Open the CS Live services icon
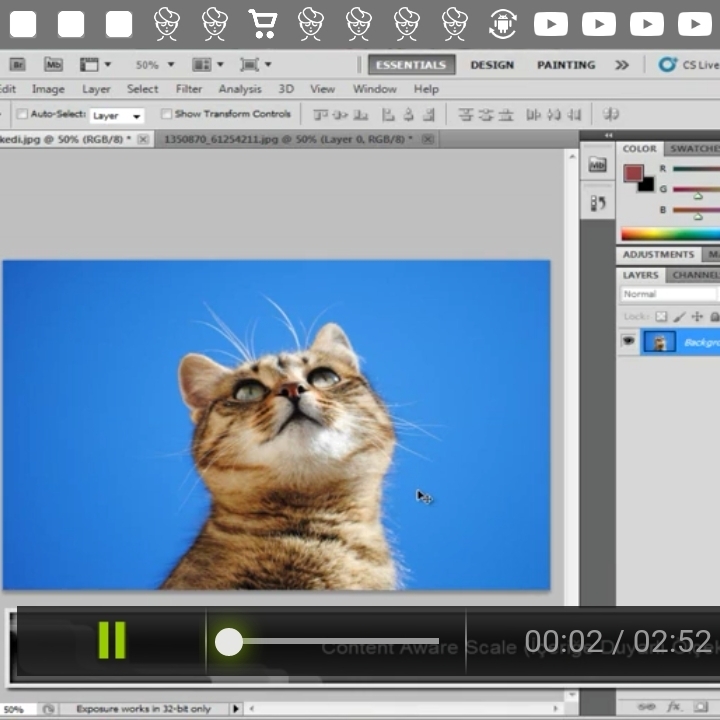Image resolution: width=720 pixels, height=720 pixels. tap(667, 64)
